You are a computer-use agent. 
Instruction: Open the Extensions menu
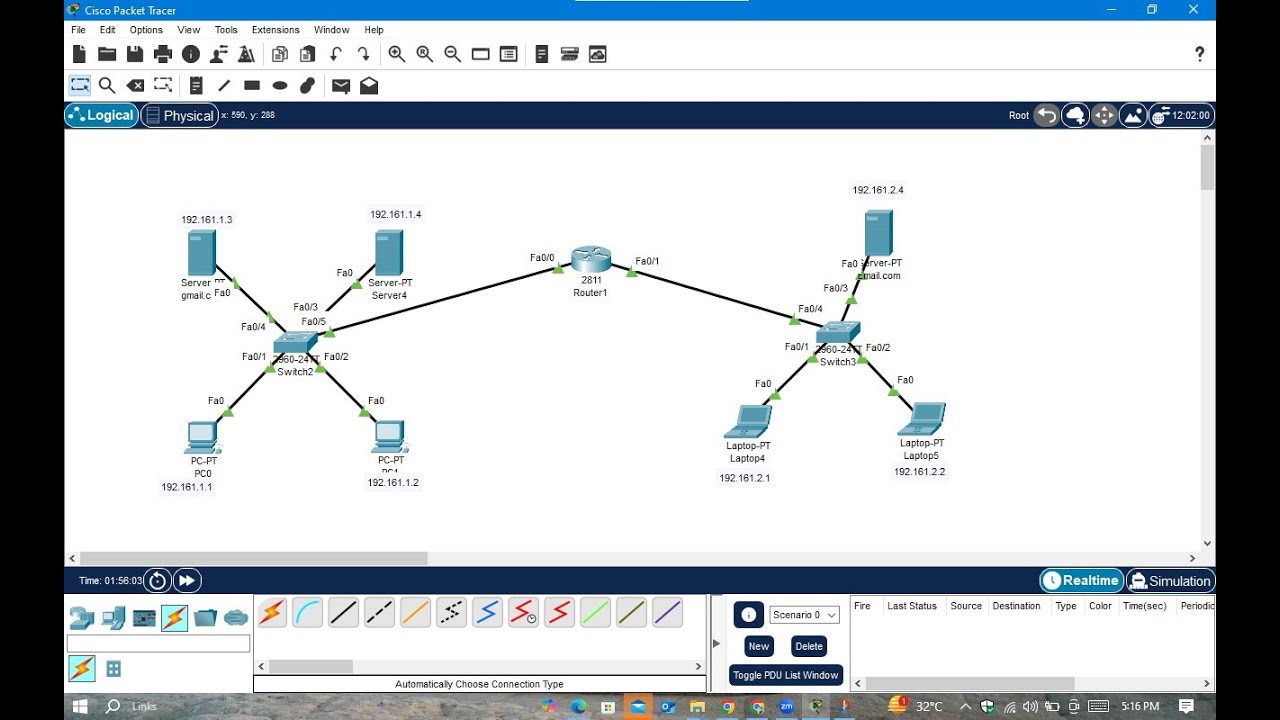click(275, 30)
